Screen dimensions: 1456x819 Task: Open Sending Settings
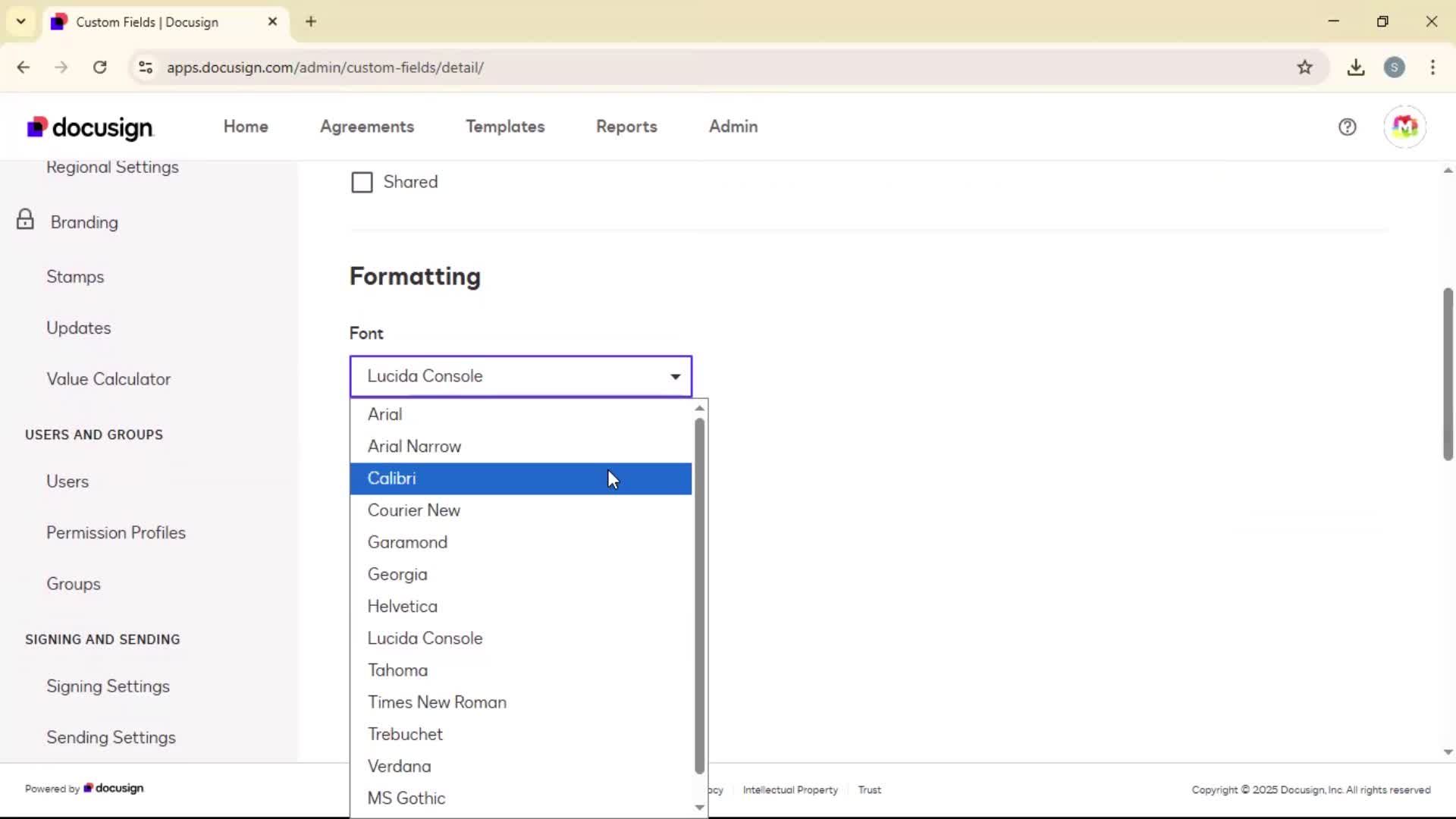point(111,737)
